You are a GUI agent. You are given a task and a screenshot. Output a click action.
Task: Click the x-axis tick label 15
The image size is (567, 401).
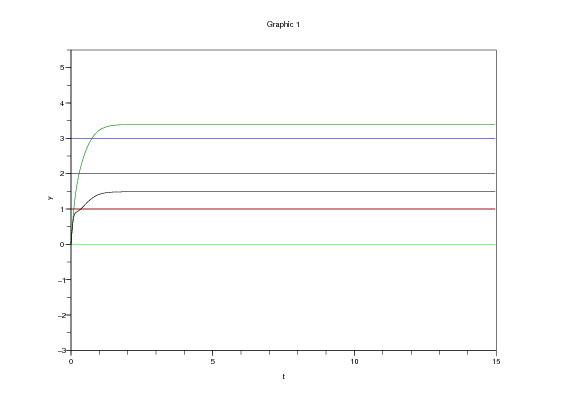(x=496, y=362)
